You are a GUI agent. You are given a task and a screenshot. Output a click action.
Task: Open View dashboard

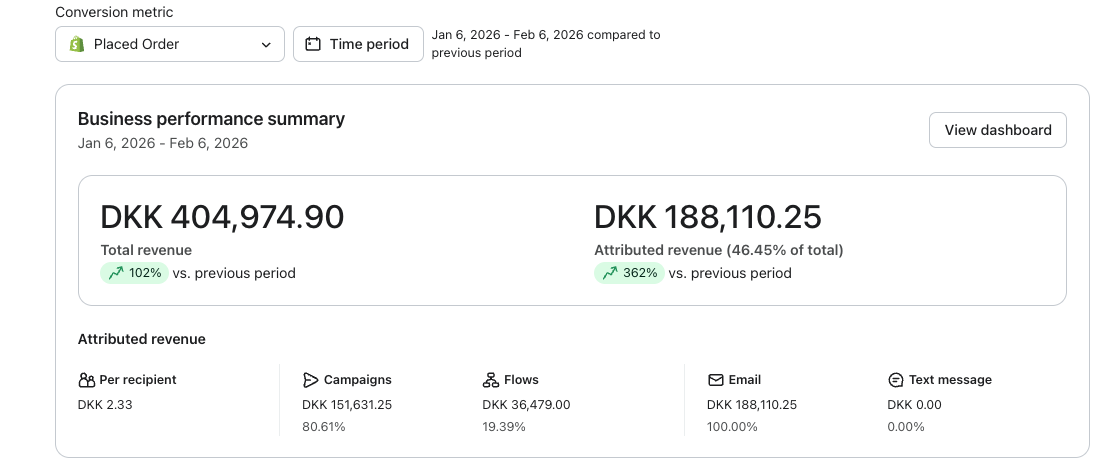tap(997, 130)
